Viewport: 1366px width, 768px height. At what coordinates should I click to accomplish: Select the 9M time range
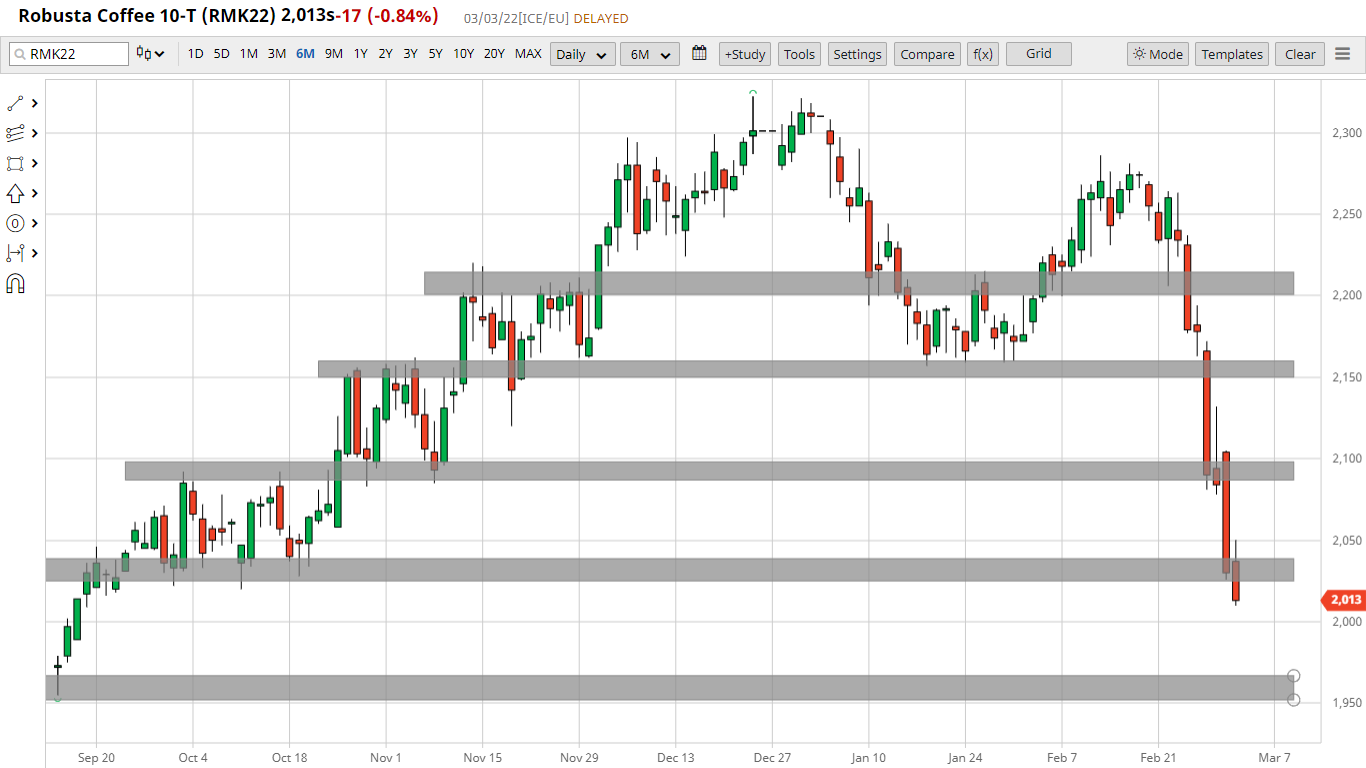(x=333, y=54)
